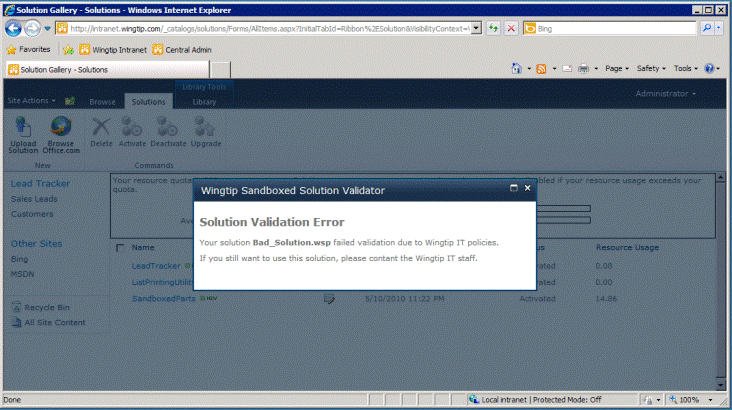Click the Stop loading red X icon
Image resolution: width=732 pixels, height=410 pixels.
tap(511, 28)
